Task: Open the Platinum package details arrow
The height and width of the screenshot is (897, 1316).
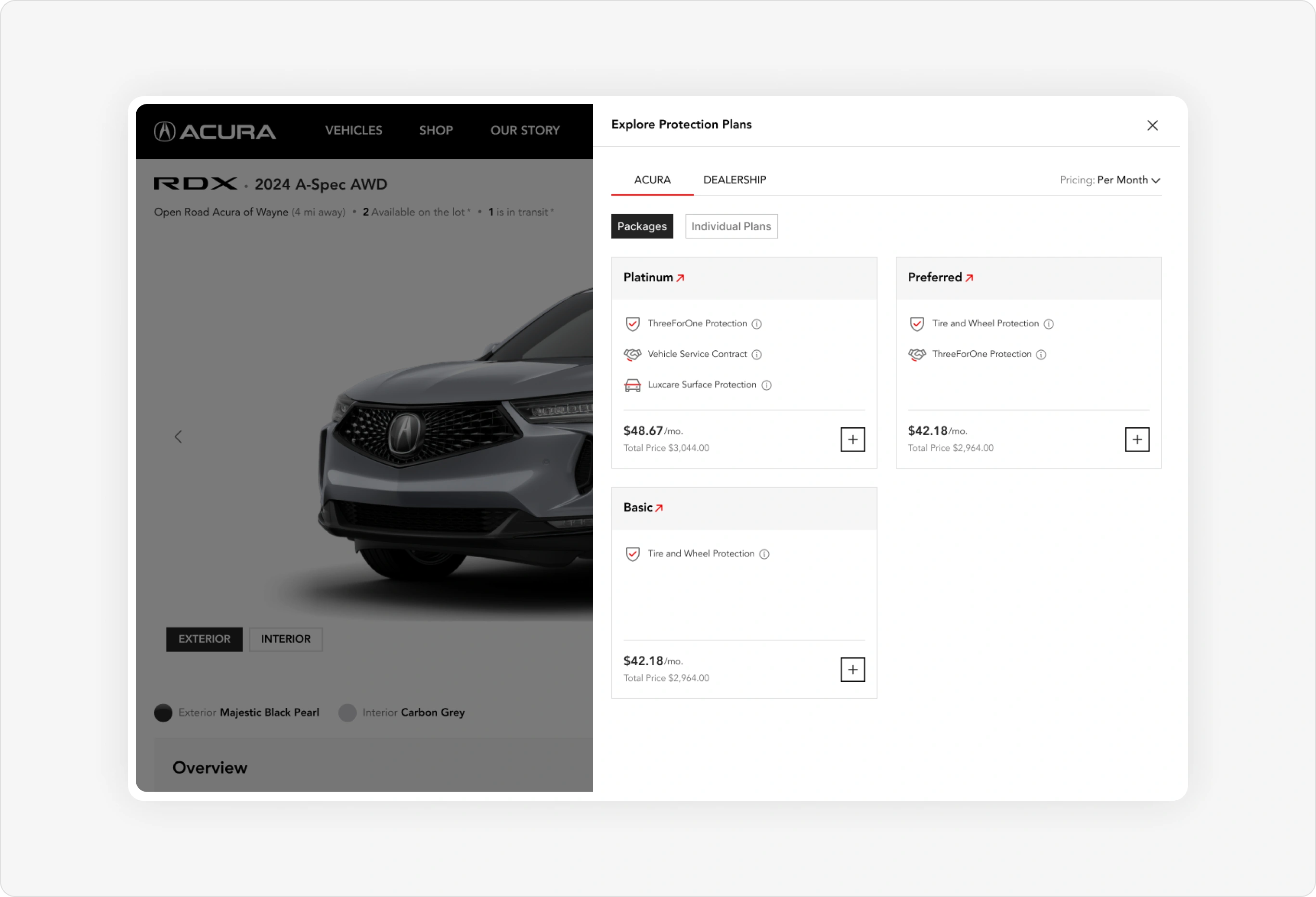Action: click(x=681, y=278)
